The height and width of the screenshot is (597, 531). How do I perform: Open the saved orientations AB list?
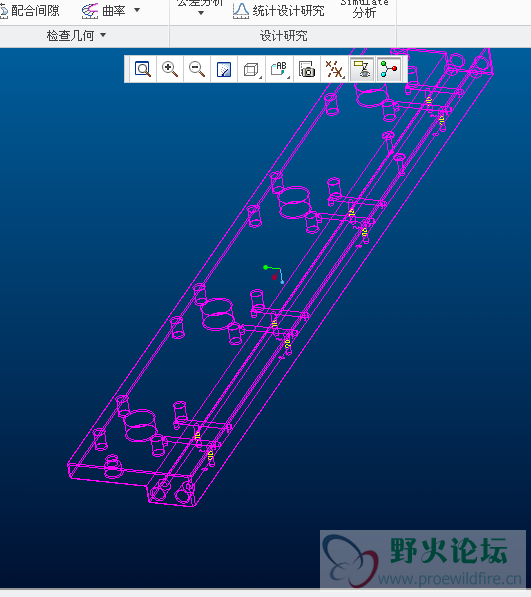(x=279, y=69)
